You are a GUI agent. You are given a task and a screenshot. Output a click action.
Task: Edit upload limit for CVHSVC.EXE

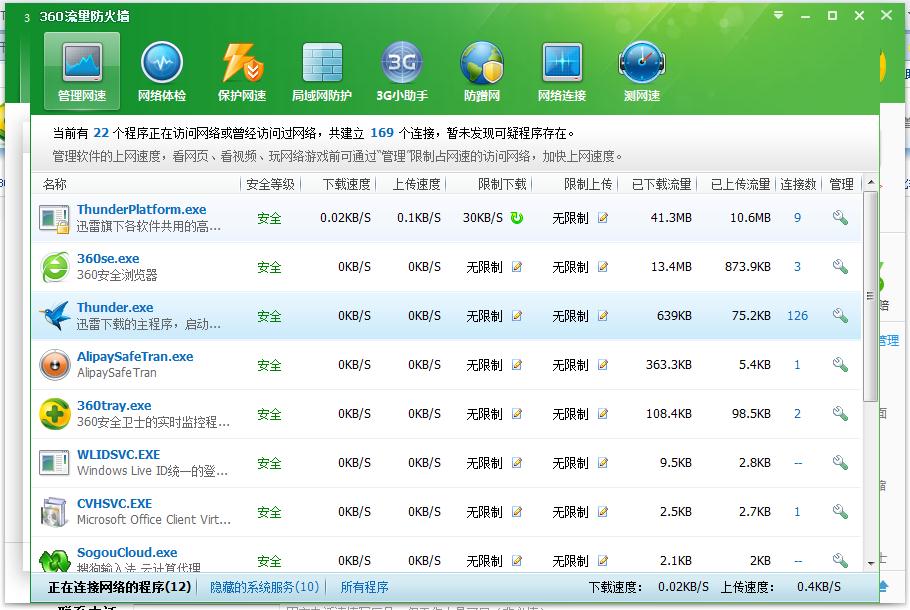coord(603,512)
